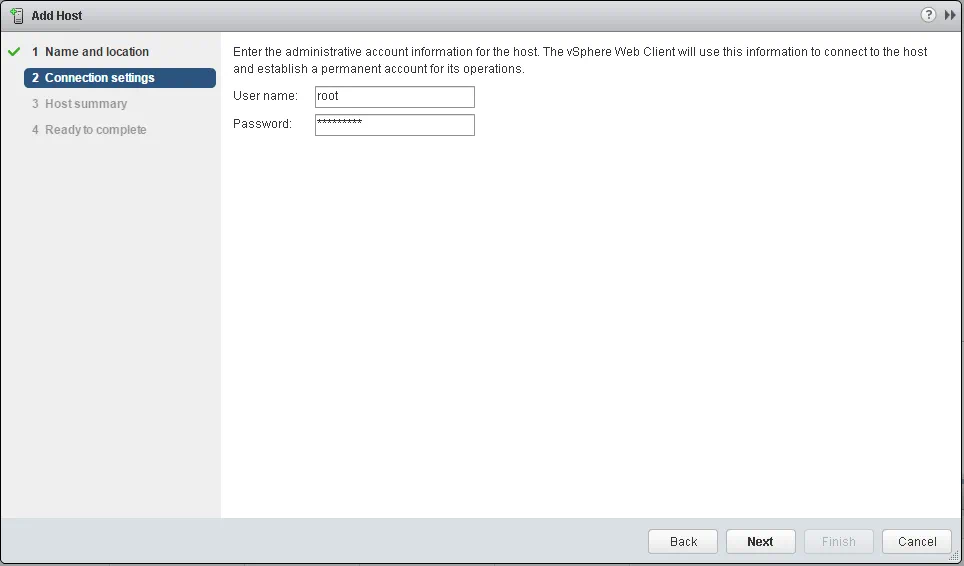Grab the resize grip at dialog's bottom-right corner
Viewport: 964px width, 566px height.
pos(954,556)
